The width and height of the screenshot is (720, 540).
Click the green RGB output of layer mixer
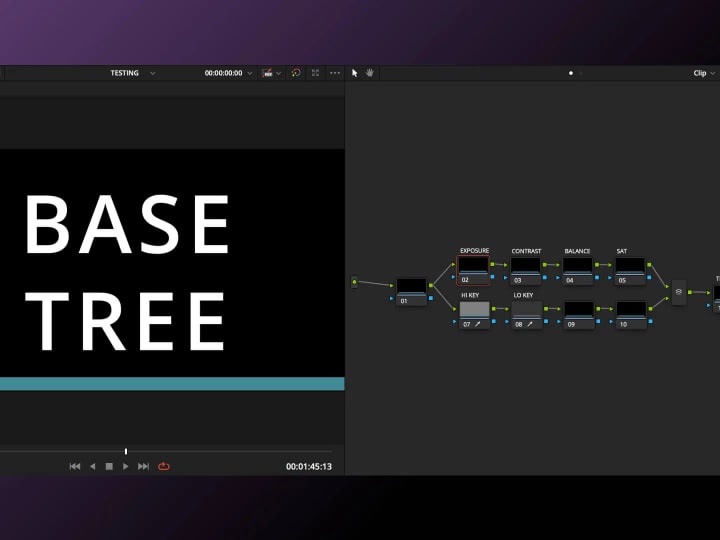coord(690,292)
